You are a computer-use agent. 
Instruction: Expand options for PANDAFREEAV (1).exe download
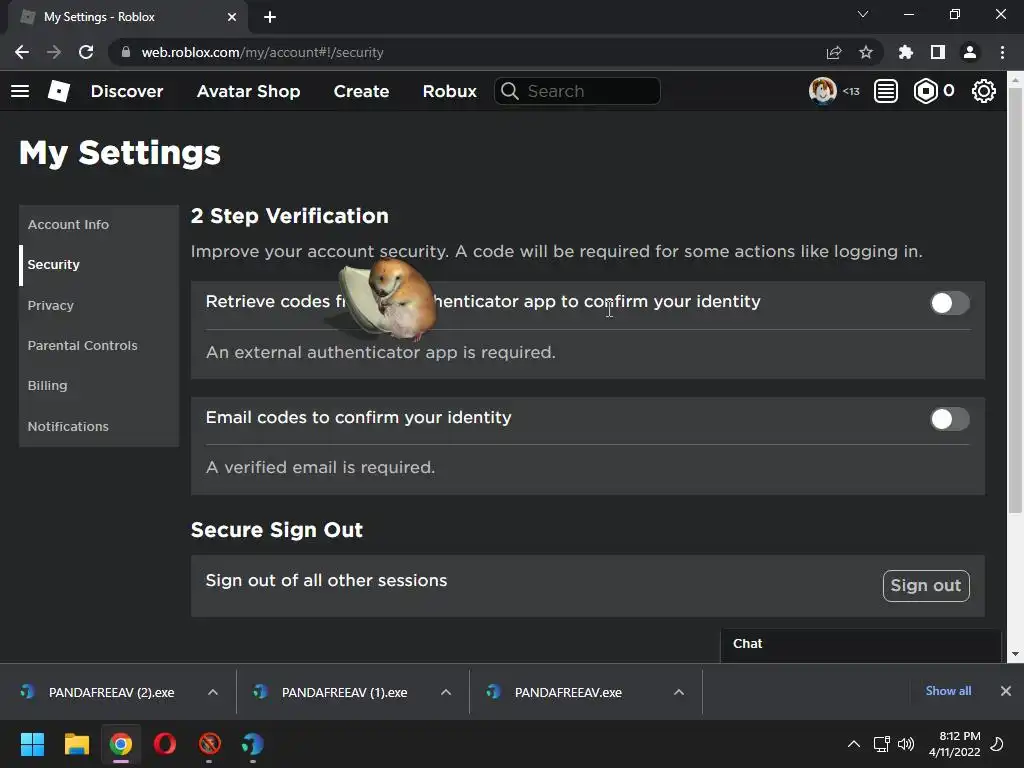(x=446, y=692)
